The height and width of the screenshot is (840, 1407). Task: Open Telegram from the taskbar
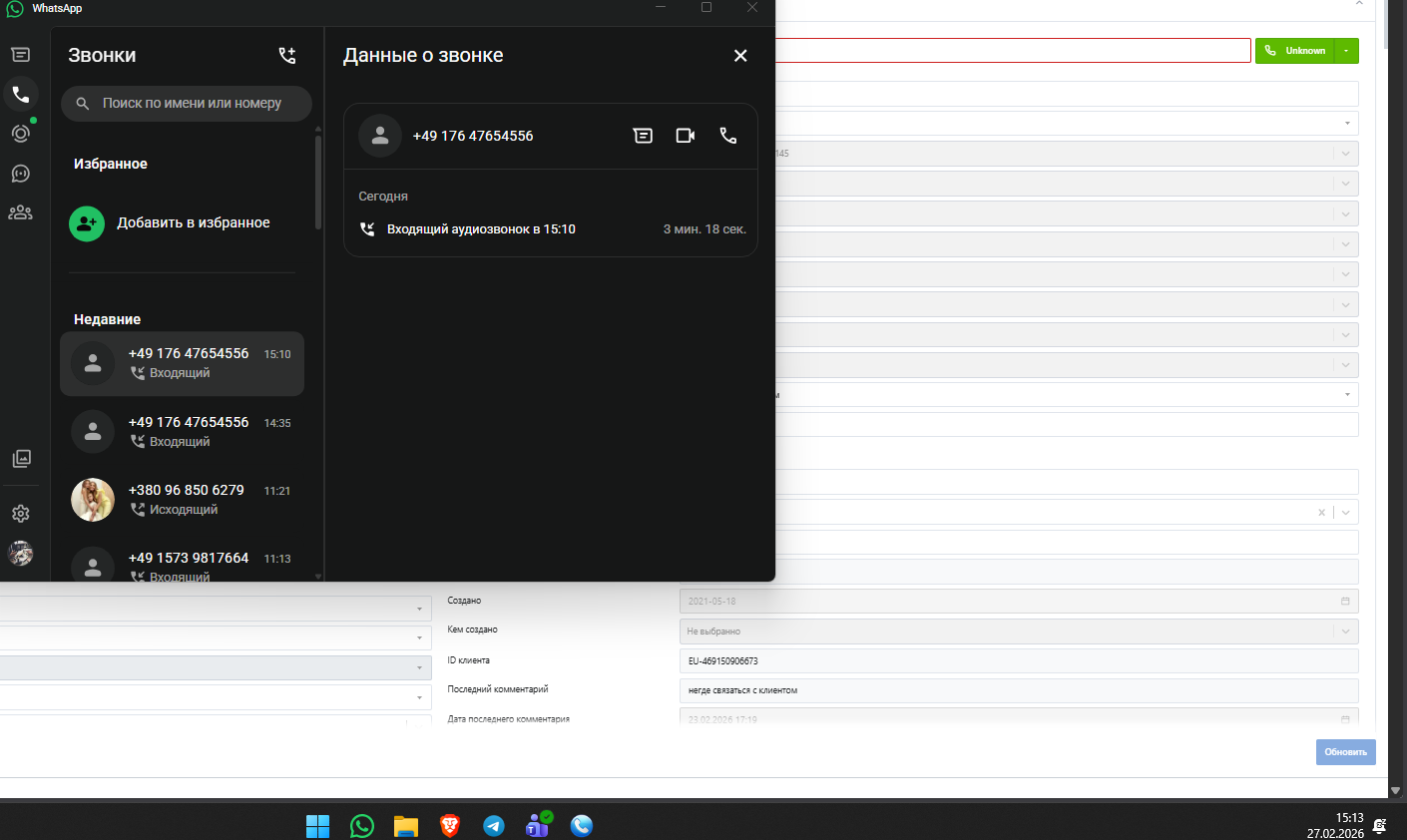click(494, 826)
